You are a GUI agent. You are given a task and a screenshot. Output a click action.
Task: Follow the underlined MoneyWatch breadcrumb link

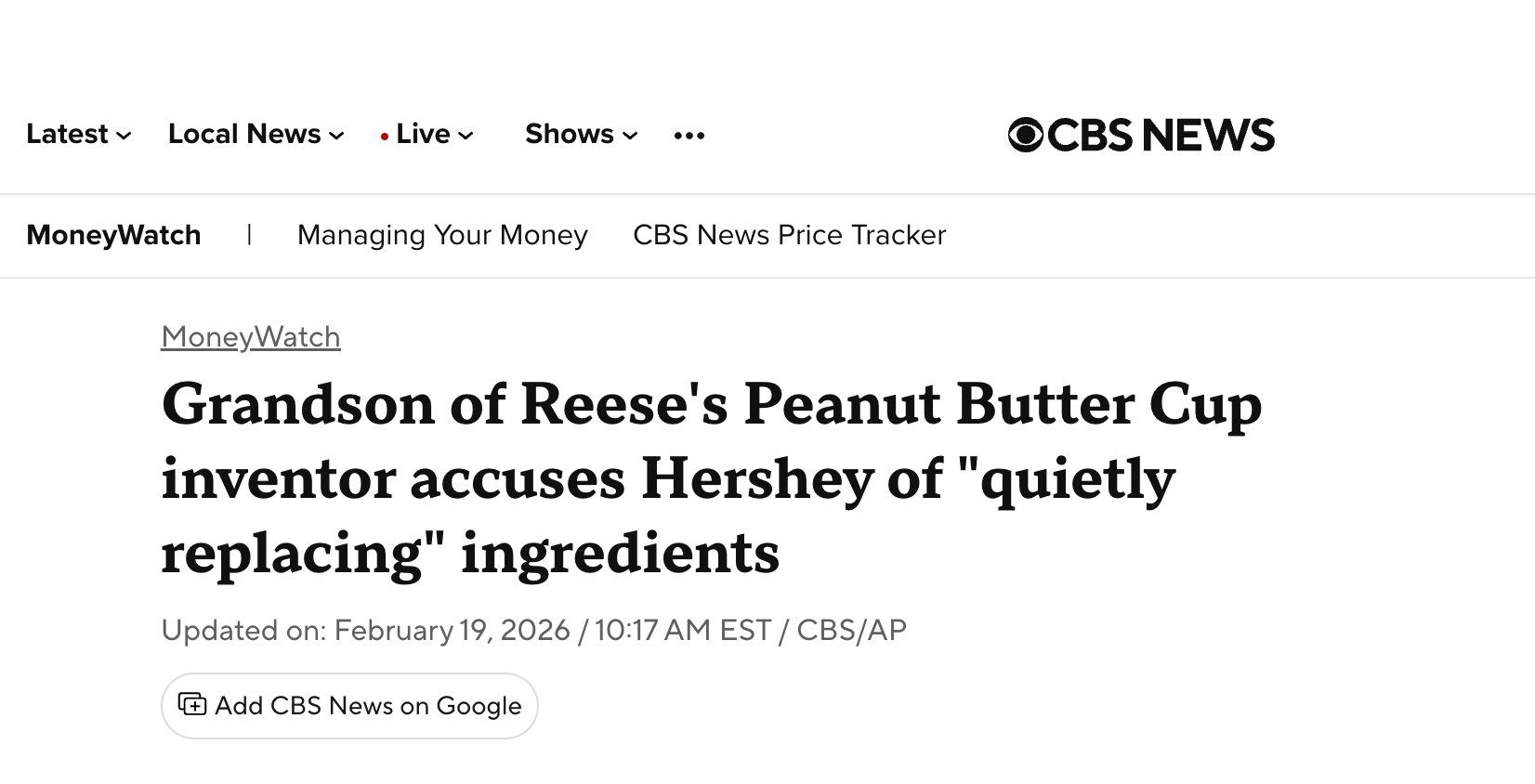[x=251, y=336]
